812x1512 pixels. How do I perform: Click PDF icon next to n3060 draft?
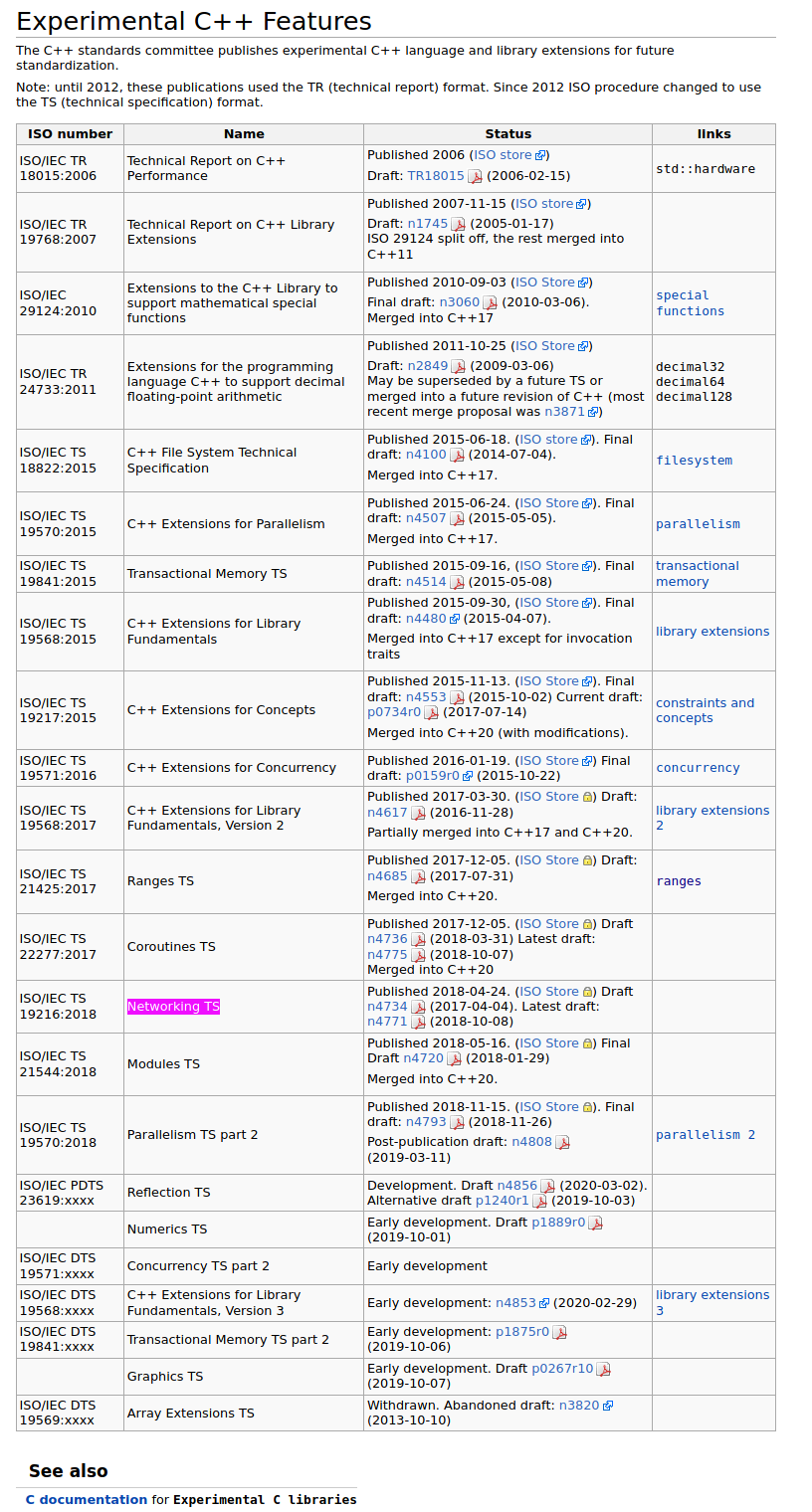tap(490, 303)
